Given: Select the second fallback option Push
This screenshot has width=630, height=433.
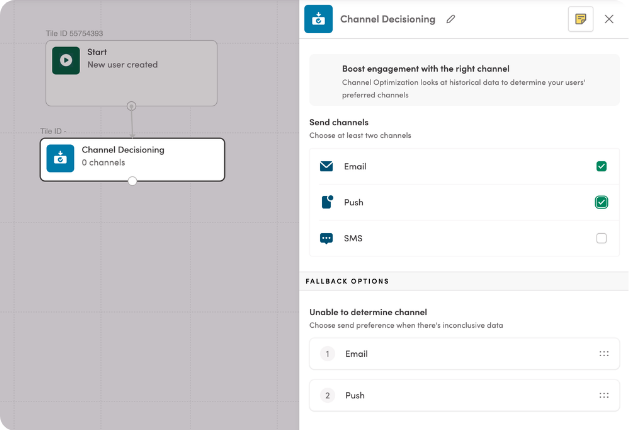Looking at the screenshot, I should pyautogui.click(x=458, y=395).
